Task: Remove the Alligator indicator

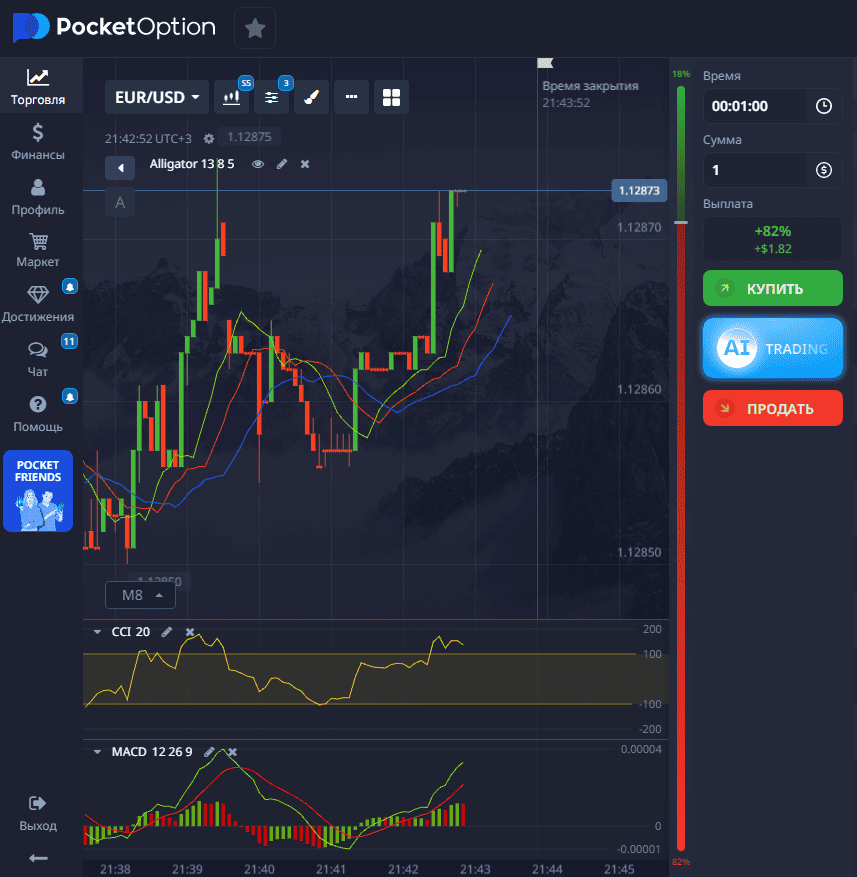Action: point(305,164)
